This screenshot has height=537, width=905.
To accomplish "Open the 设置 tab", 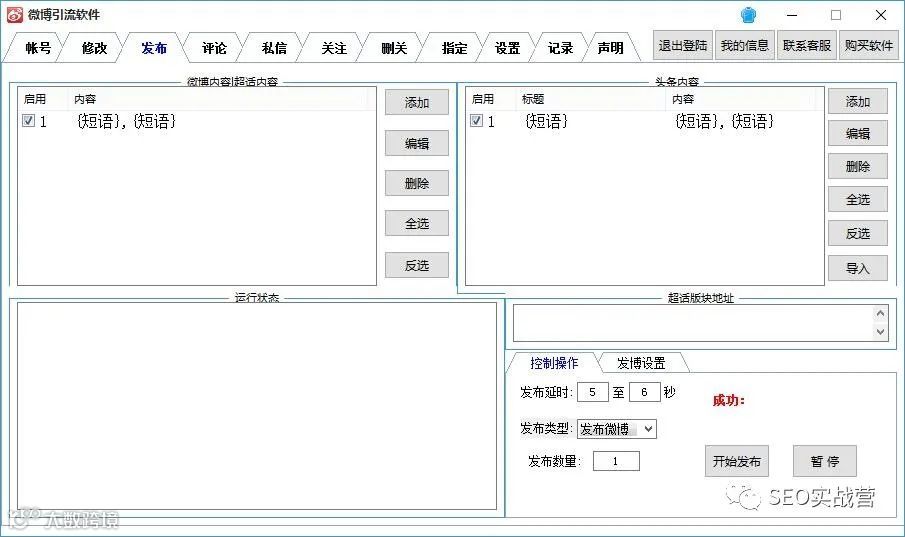I will pyautogui.click(x=507, y=48).
